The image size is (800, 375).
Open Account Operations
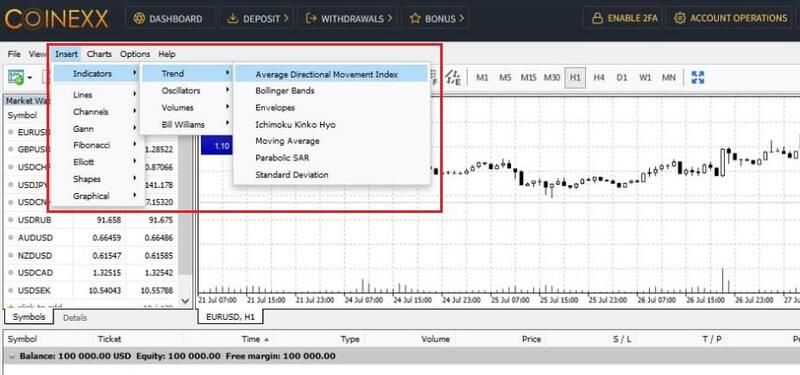pyautogui.click(x=730, y=18)
